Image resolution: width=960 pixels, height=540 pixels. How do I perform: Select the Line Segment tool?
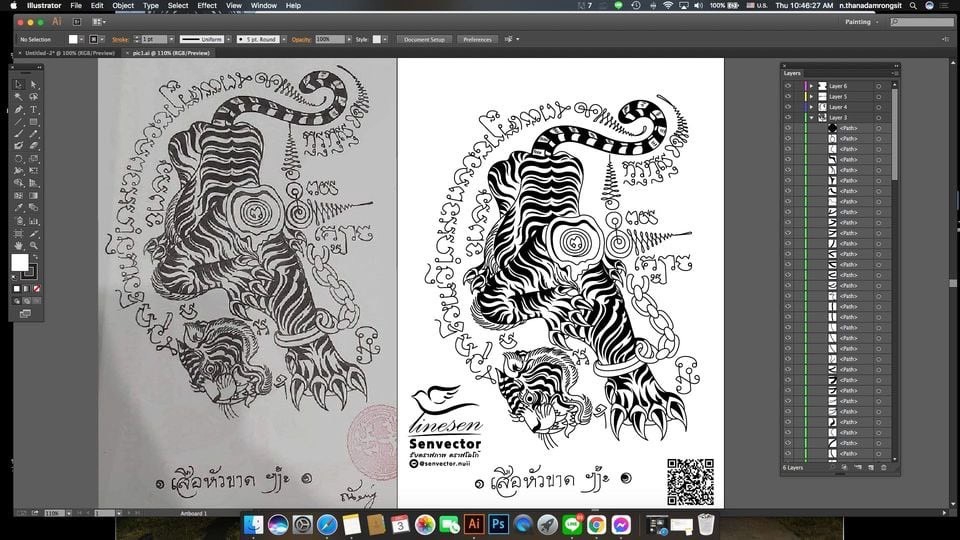(19, 122)
